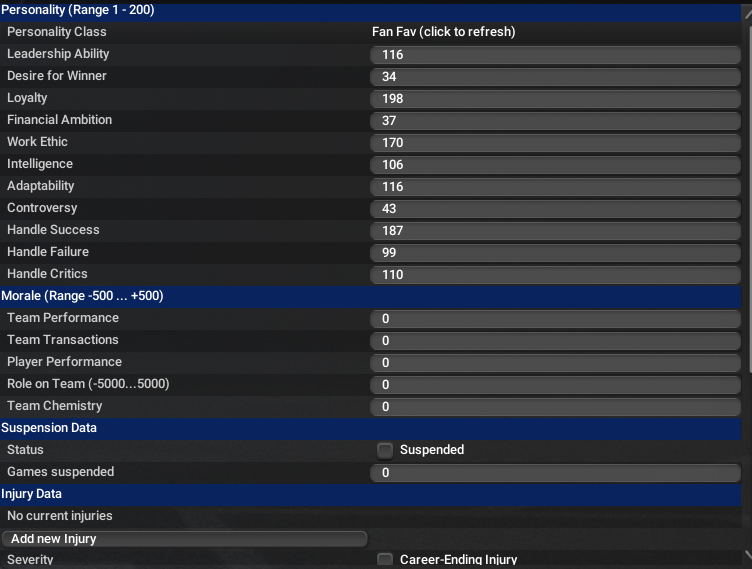Click the Add new Injury button

[185, 539]
